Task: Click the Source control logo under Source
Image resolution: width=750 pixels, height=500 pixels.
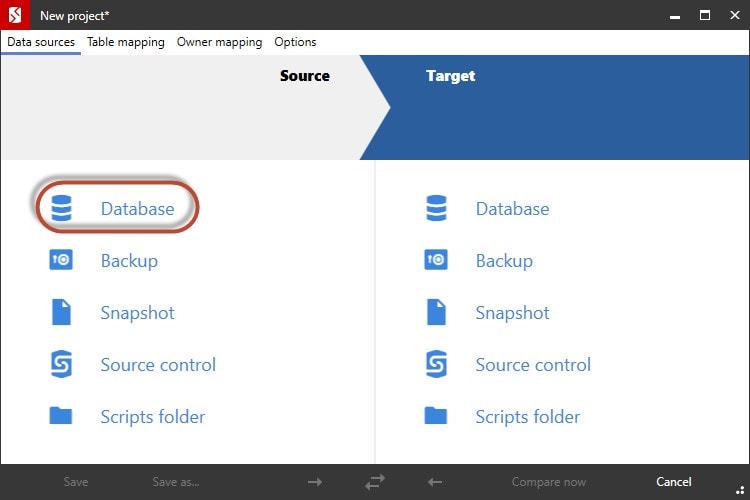Action: [x=61, y=364]
